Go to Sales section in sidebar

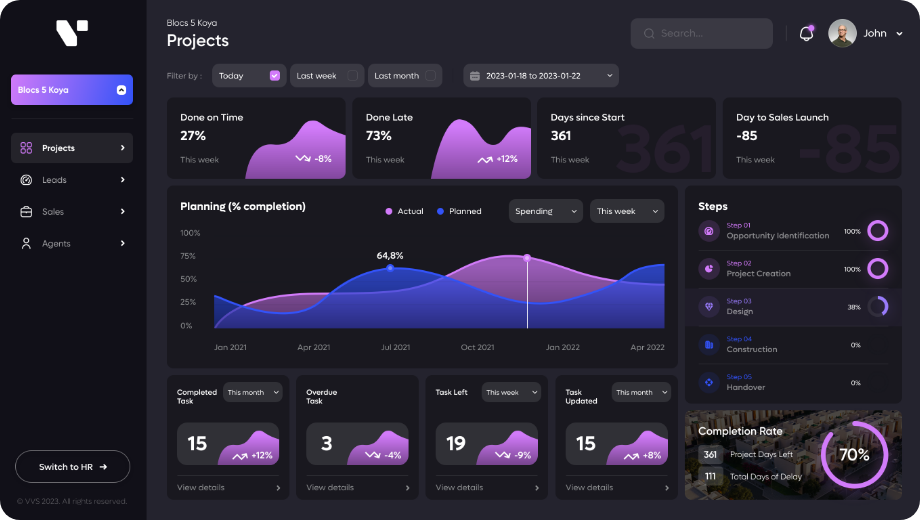[72, 212]
